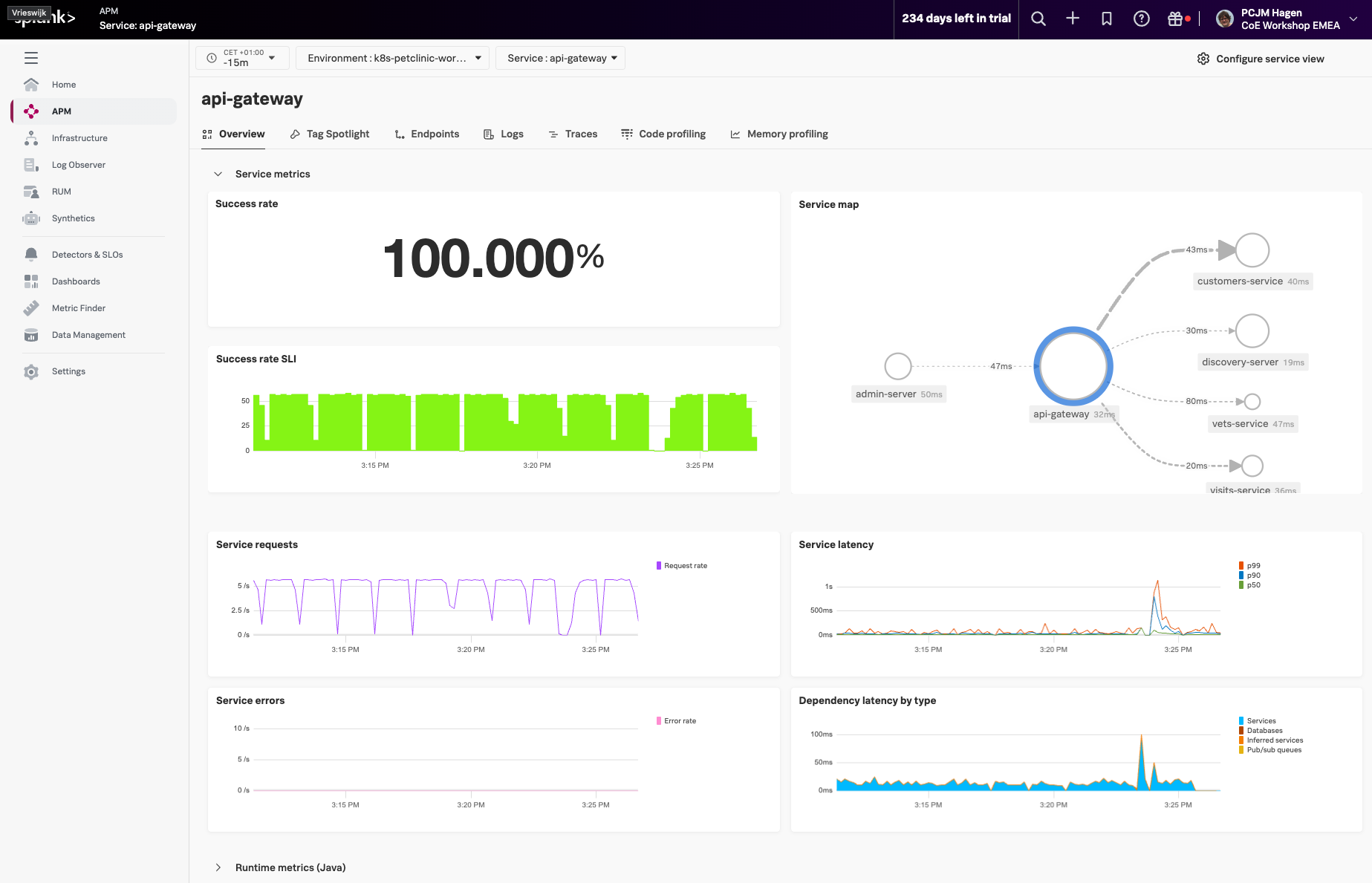Viewport: 1372px width, 883px height.
Task: Click the gift what's new icon
Action: [x=1174, y=19]
